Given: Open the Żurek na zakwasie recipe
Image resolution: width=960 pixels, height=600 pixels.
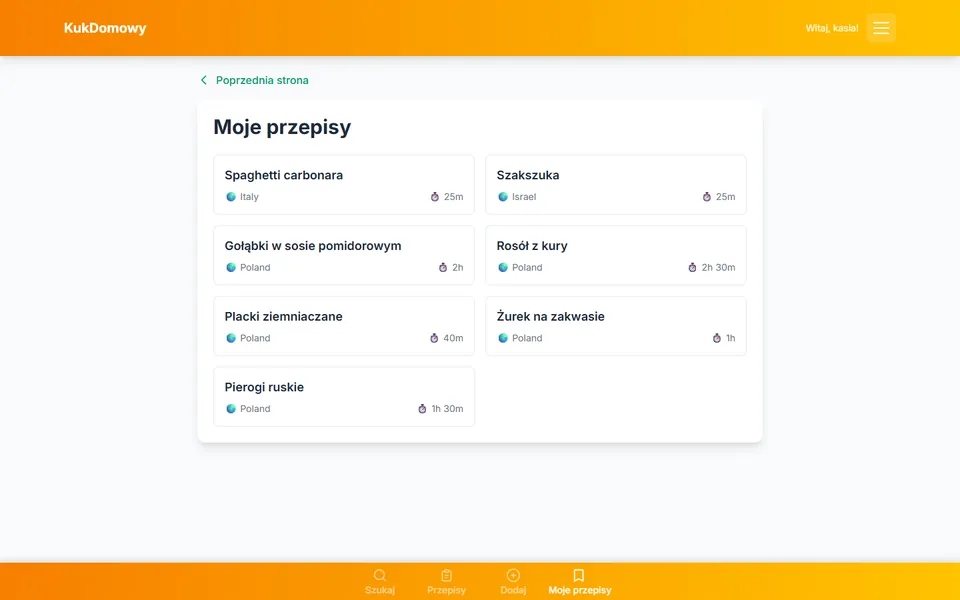Looking at the screenshot, I should (616, 326).
